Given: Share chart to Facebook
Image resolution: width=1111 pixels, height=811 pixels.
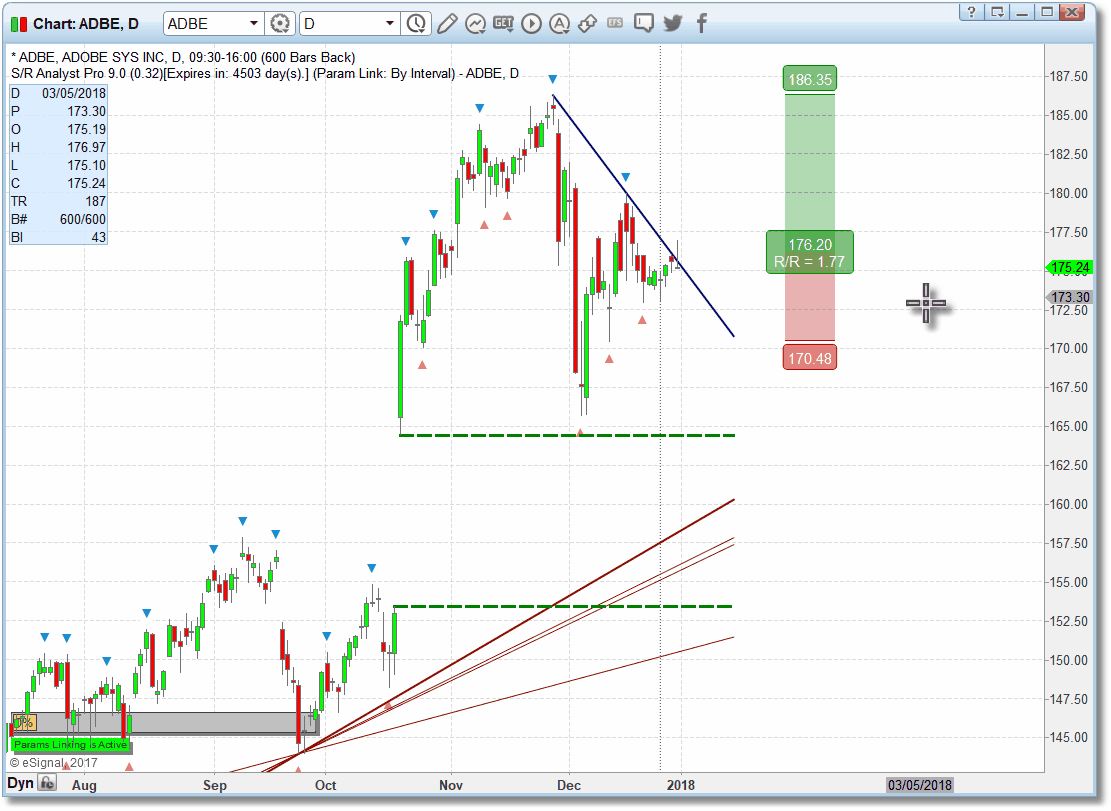Looking at the screenshot, I should click(x=701, y=24).
